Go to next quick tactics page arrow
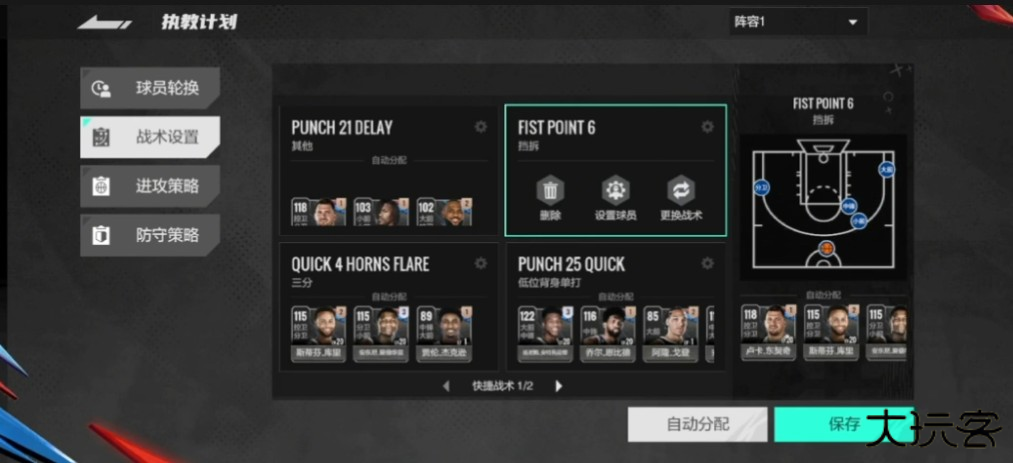 [559, 386]
